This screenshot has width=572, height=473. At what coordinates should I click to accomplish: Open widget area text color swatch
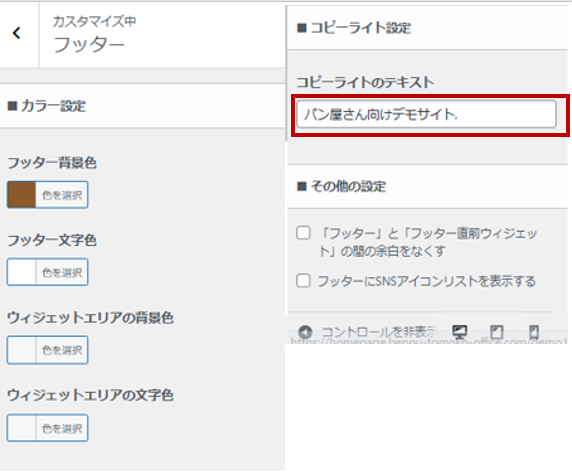22,428
